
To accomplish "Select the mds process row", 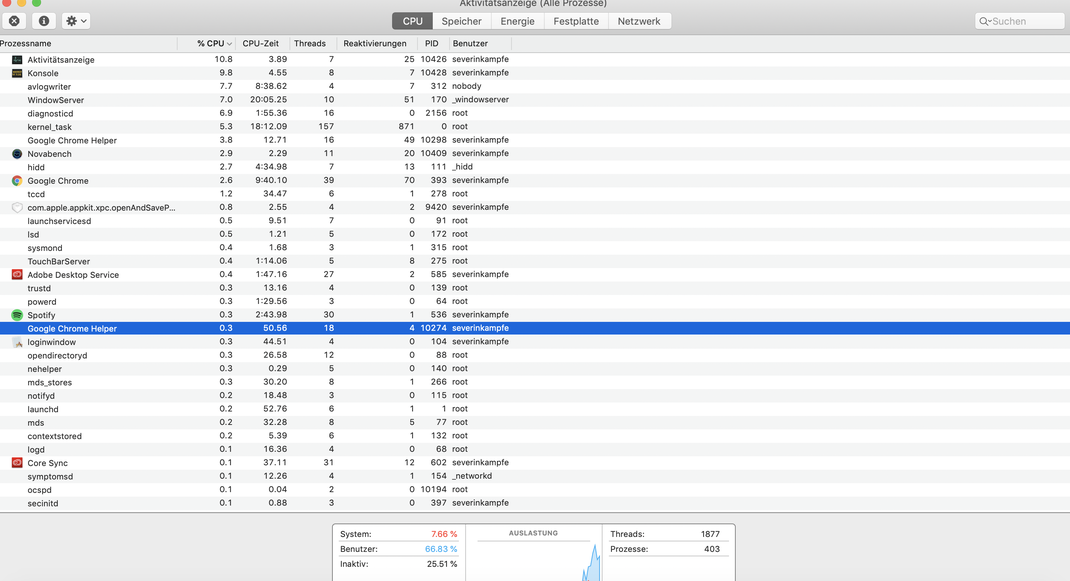I will click(535, 423).
